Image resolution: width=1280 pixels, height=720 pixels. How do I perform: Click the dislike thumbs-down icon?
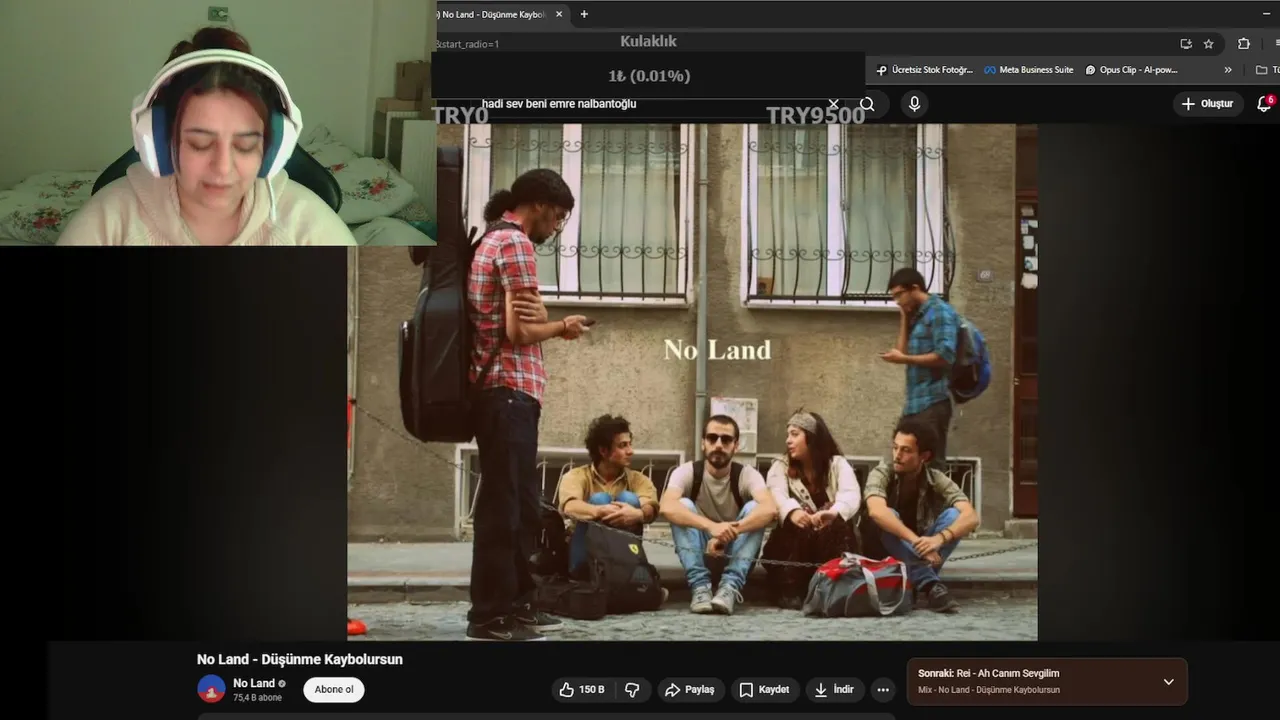pyautogui.click(x=632, y=689)
